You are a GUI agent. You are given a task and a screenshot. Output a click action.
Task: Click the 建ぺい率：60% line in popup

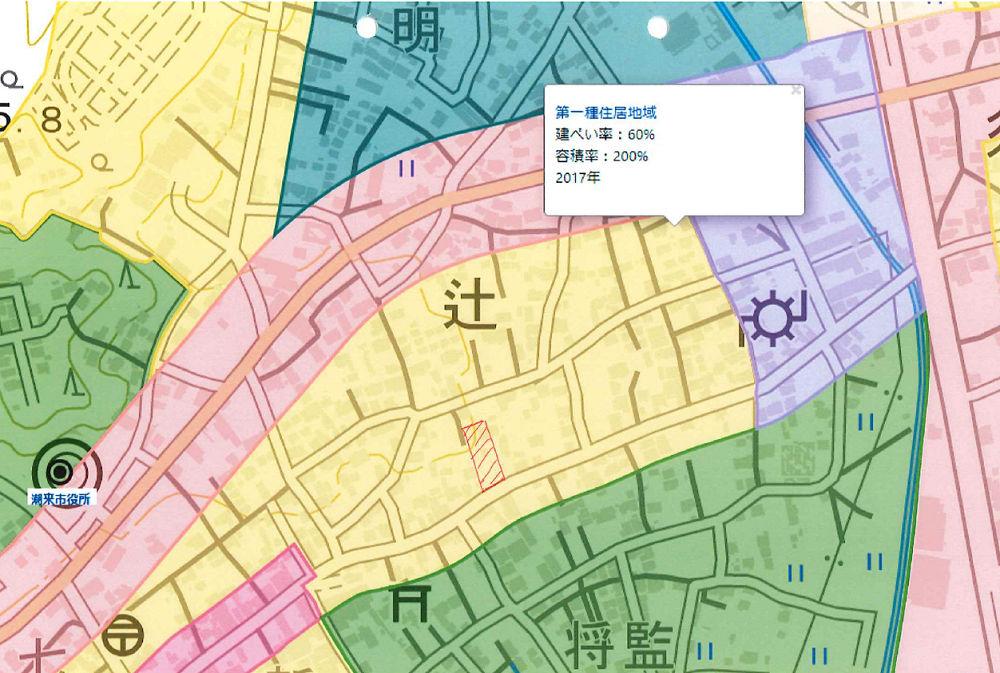(x=604, y=134)
